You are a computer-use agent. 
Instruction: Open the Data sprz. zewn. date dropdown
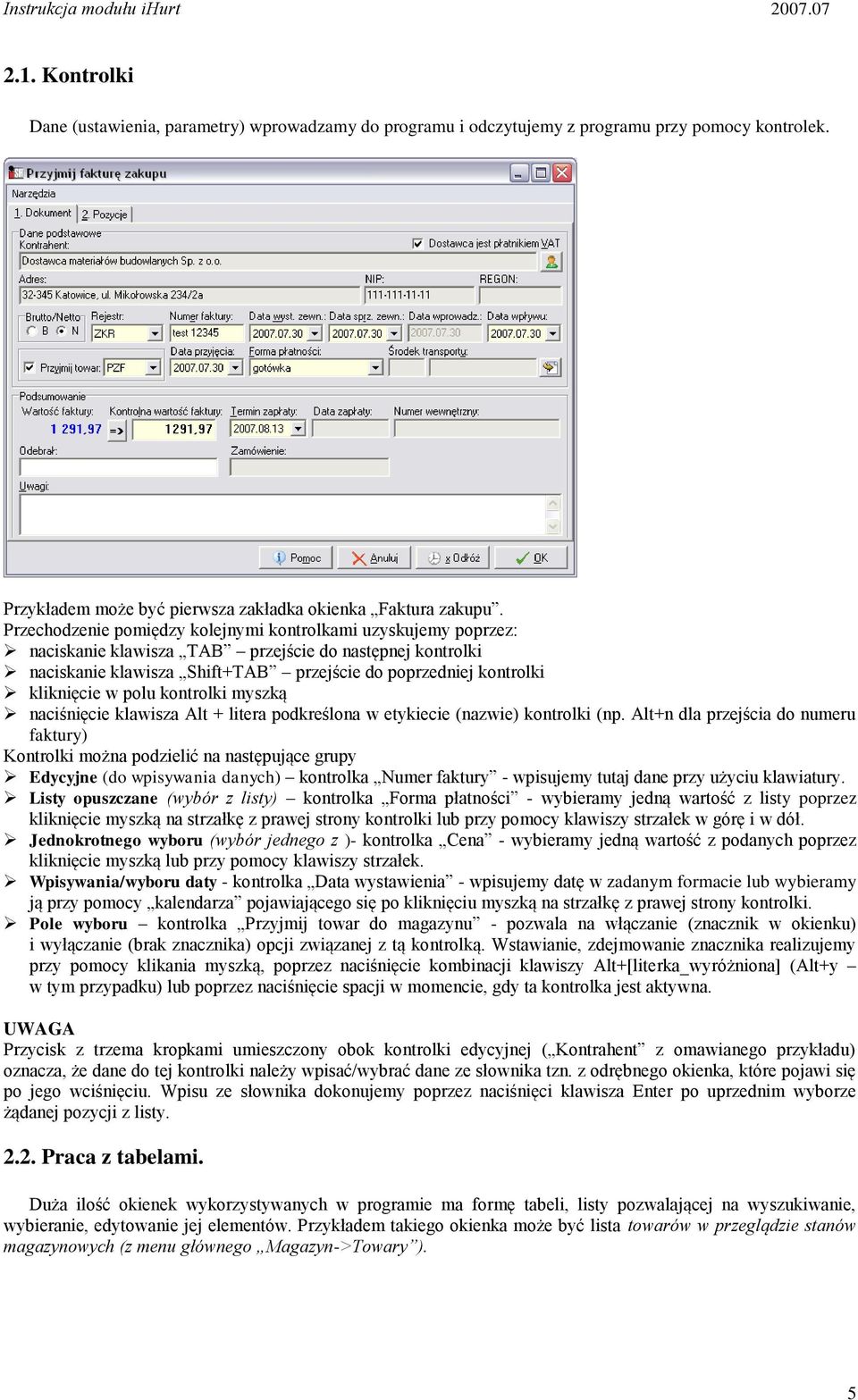click(392, 333)
